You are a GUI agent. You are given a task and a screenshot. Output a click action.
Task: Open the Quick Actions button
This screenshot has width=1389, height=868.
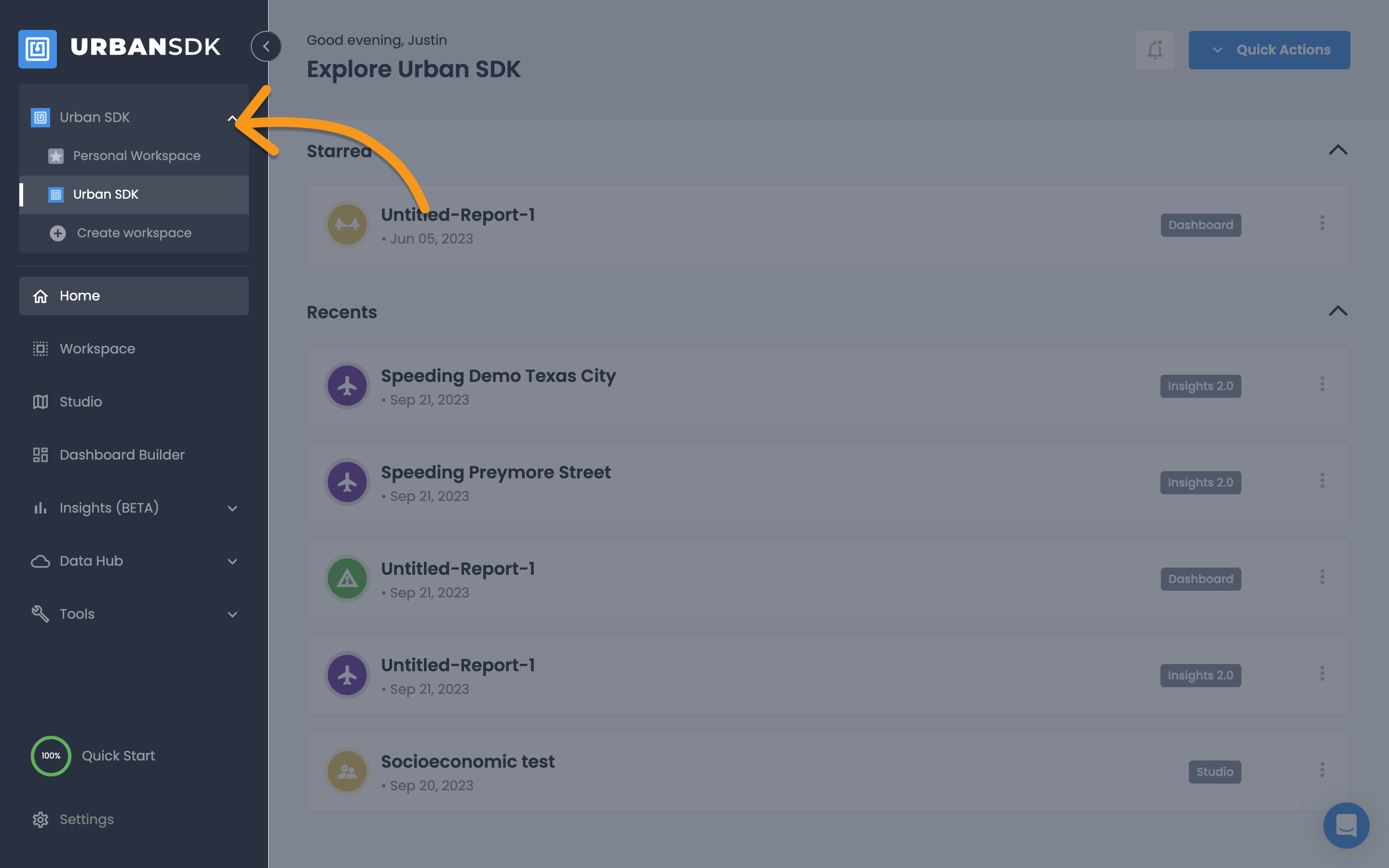pyautogui.click(x=1269, y=50)
